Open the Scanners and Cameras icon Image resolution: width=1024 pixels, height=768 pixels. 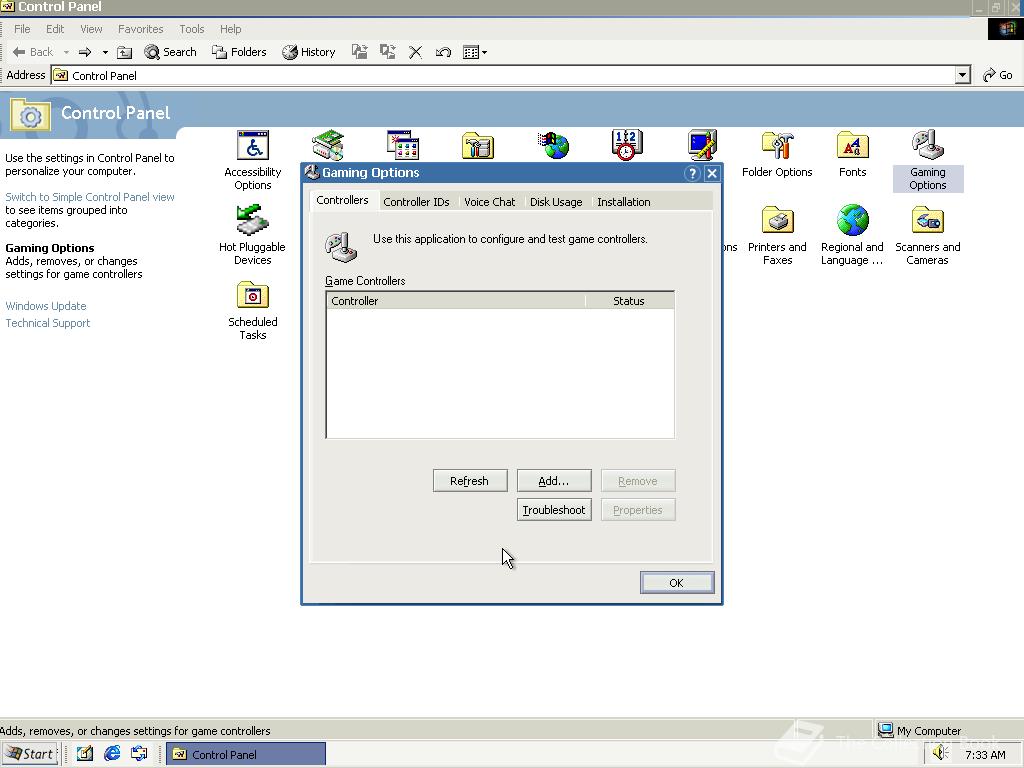pos(928,235)
